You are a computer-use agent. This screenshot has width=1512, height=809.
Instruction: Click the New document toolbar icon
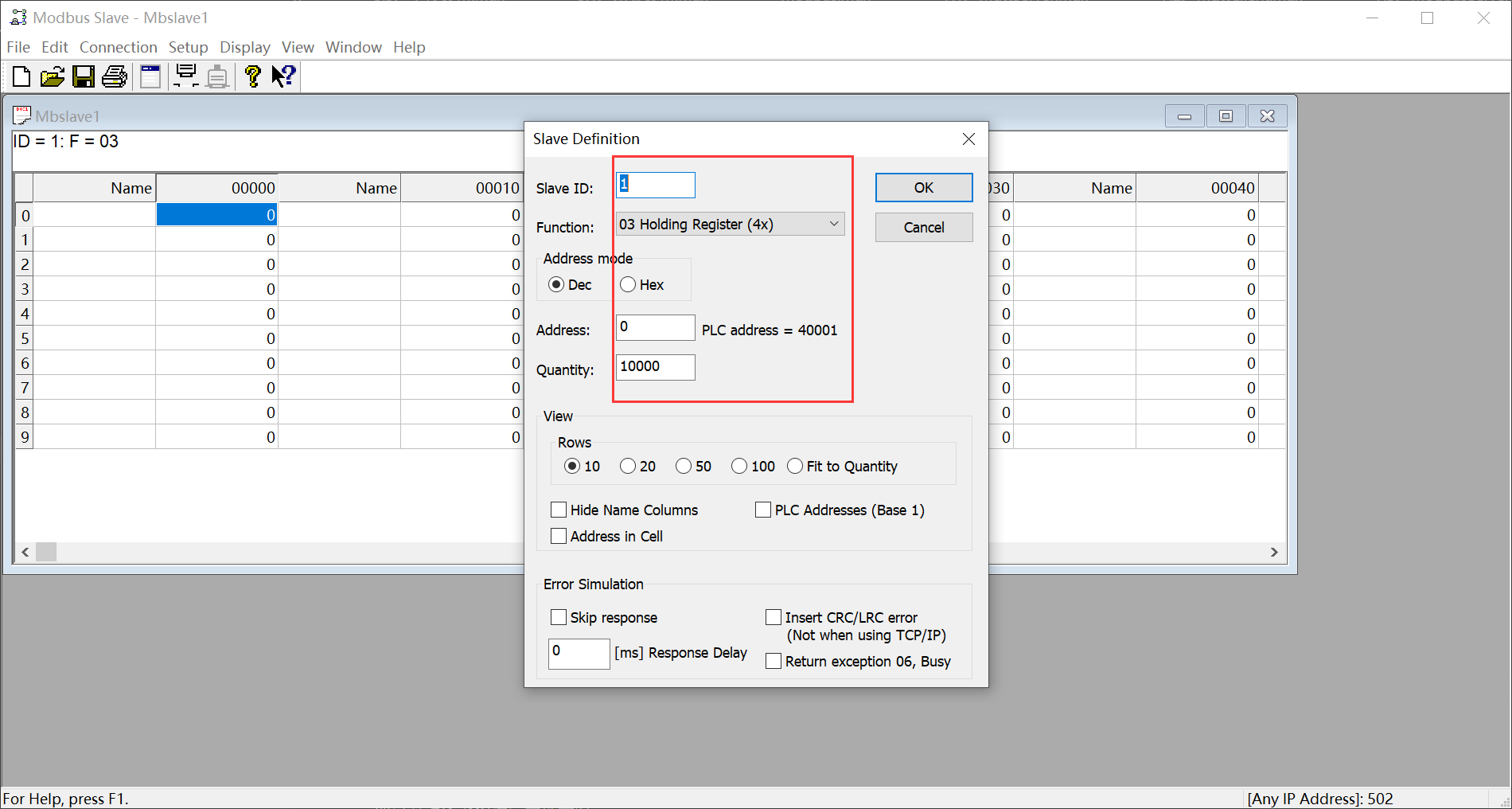[x=21, y=76]
